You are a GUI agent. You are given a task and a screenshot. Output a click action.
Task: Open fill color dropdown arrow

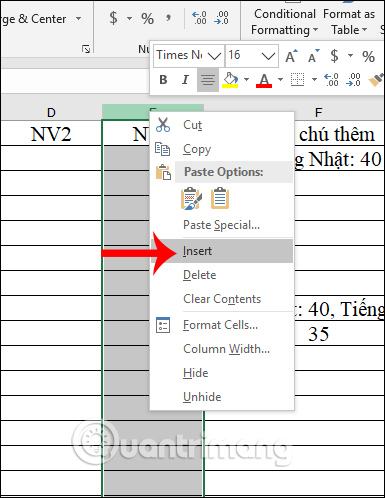click(246, 80)
